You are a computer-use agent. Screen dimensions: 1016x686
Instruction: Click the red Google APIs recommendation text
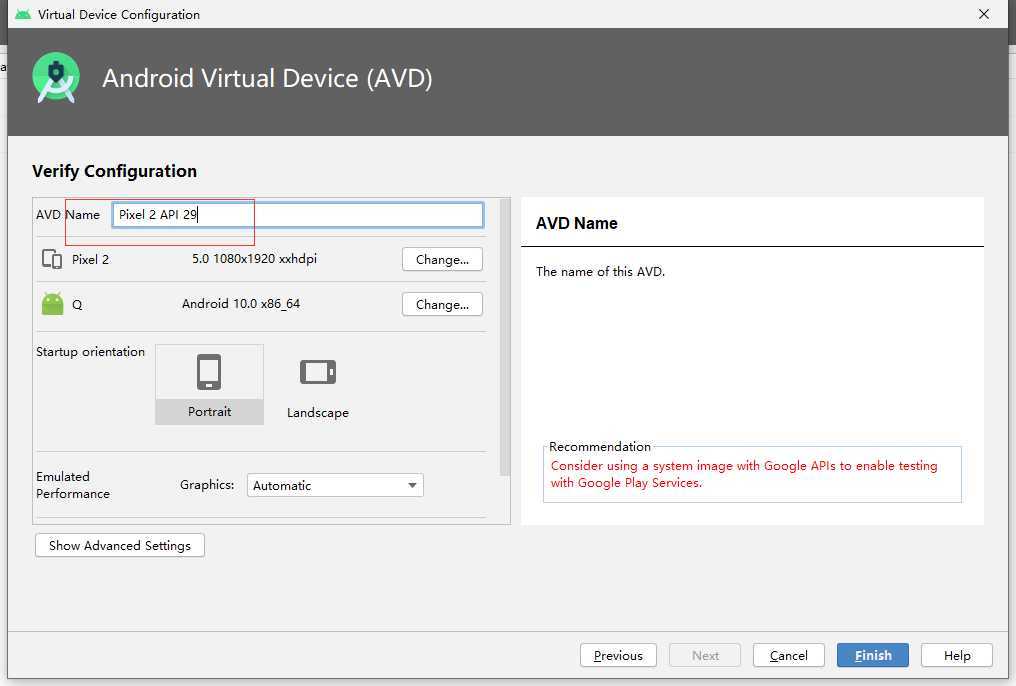coord(744,474)
